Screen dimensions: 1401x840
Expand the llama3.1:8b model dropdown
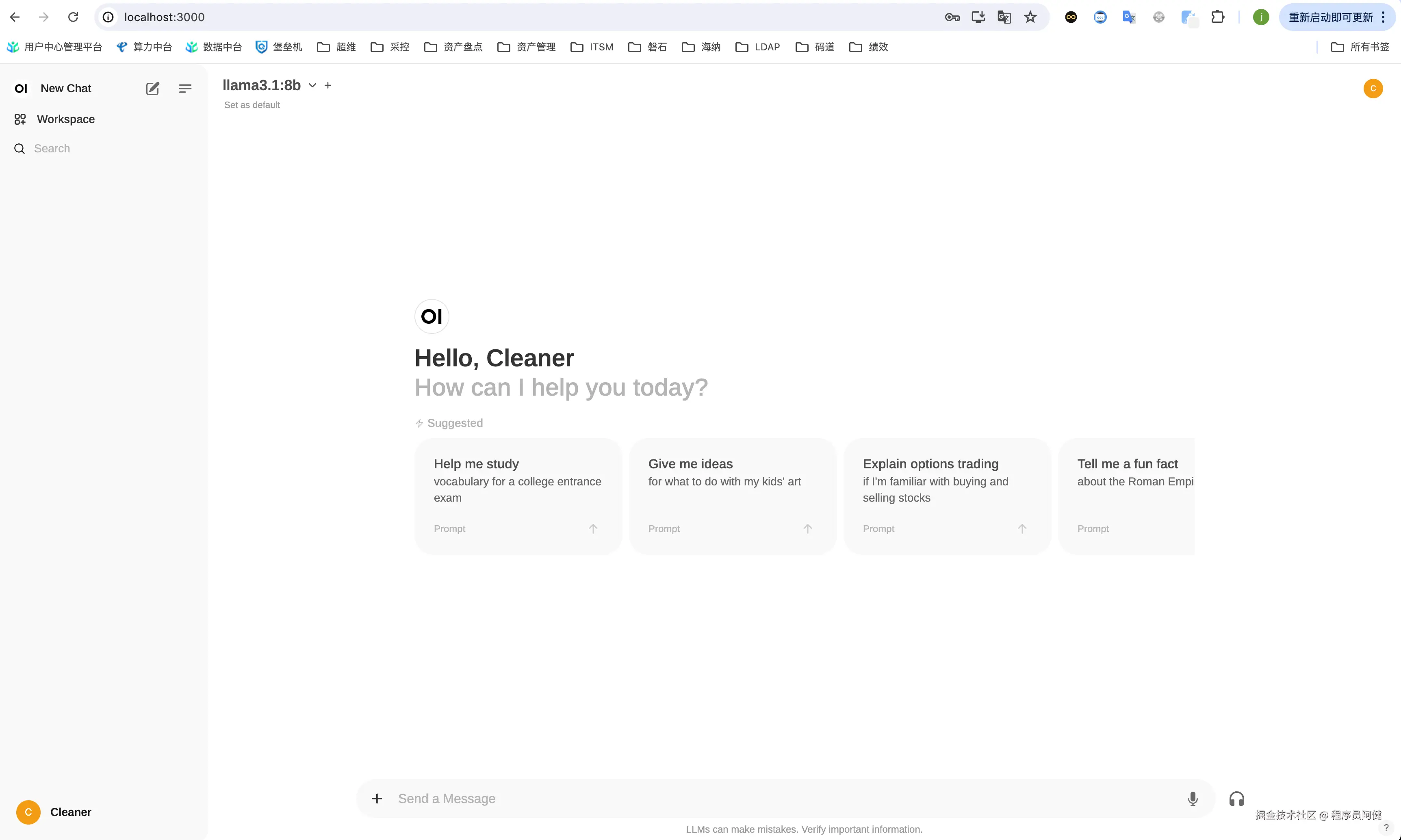click(x=312, y=85)
